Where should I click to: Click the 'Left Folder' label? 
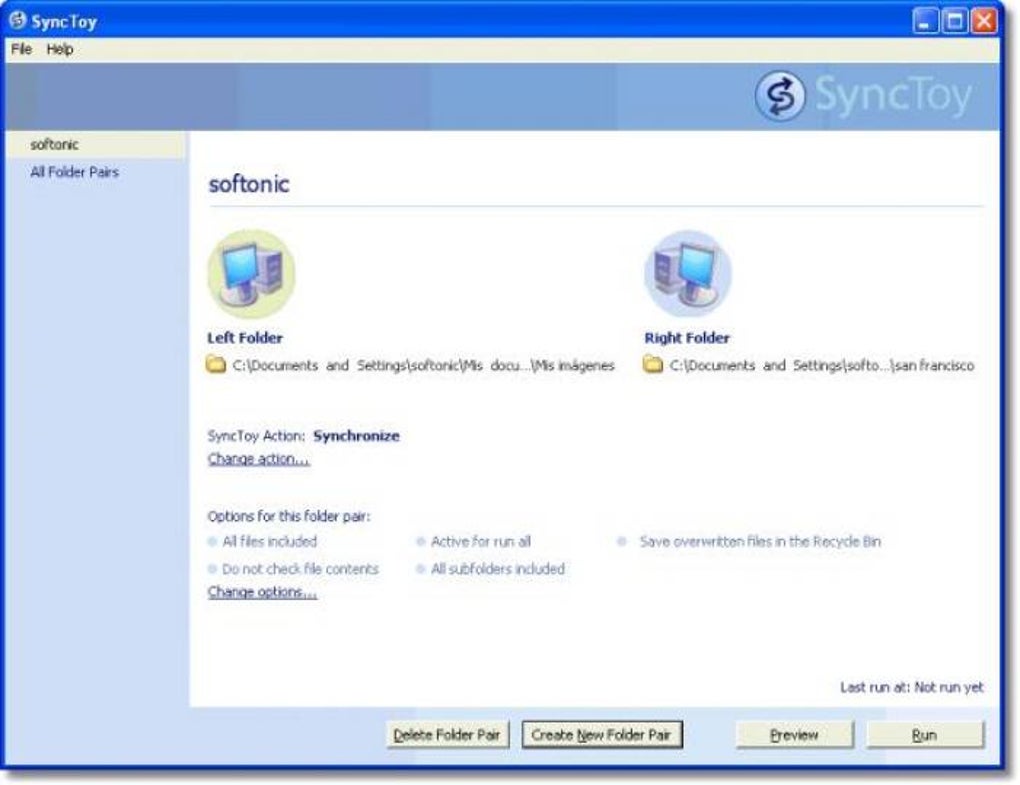(x=245, y=338)
